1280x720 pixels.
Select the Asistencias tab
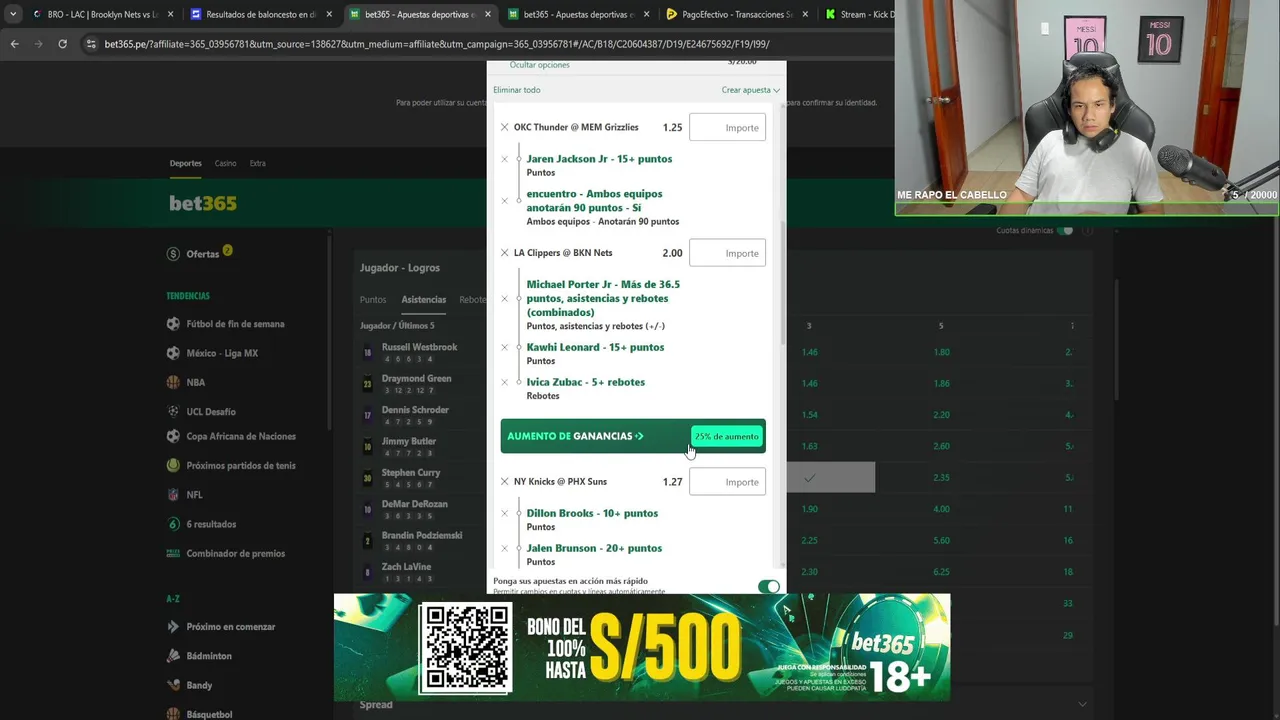tap(423, 300)
